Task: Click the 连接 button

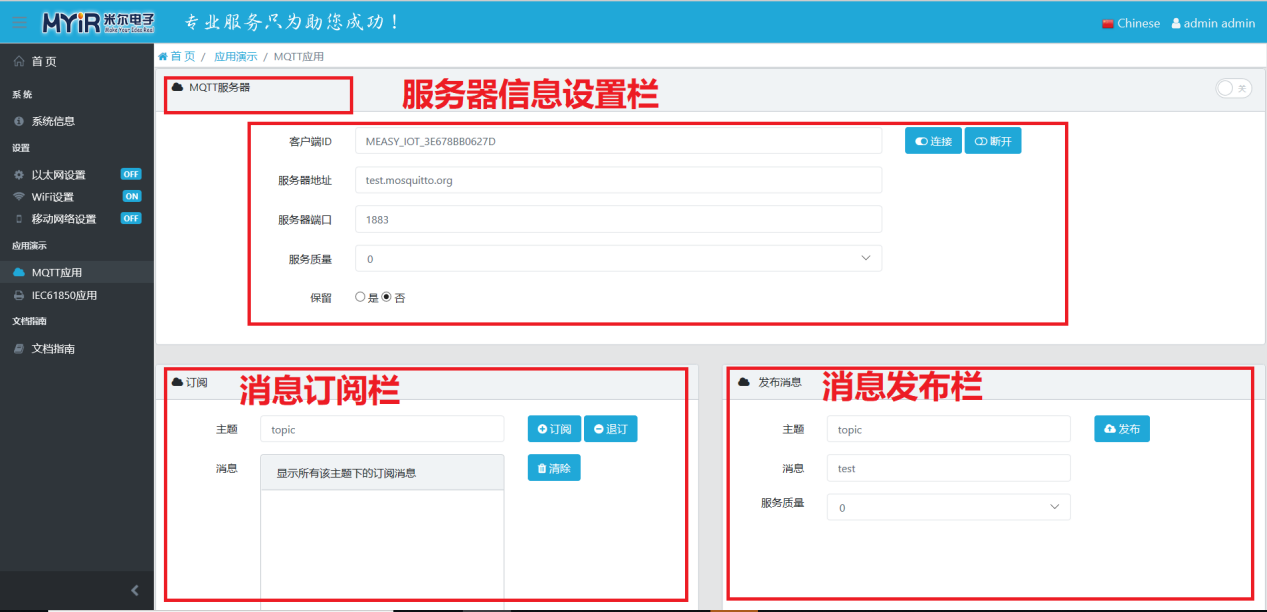Action: point(933,142)
